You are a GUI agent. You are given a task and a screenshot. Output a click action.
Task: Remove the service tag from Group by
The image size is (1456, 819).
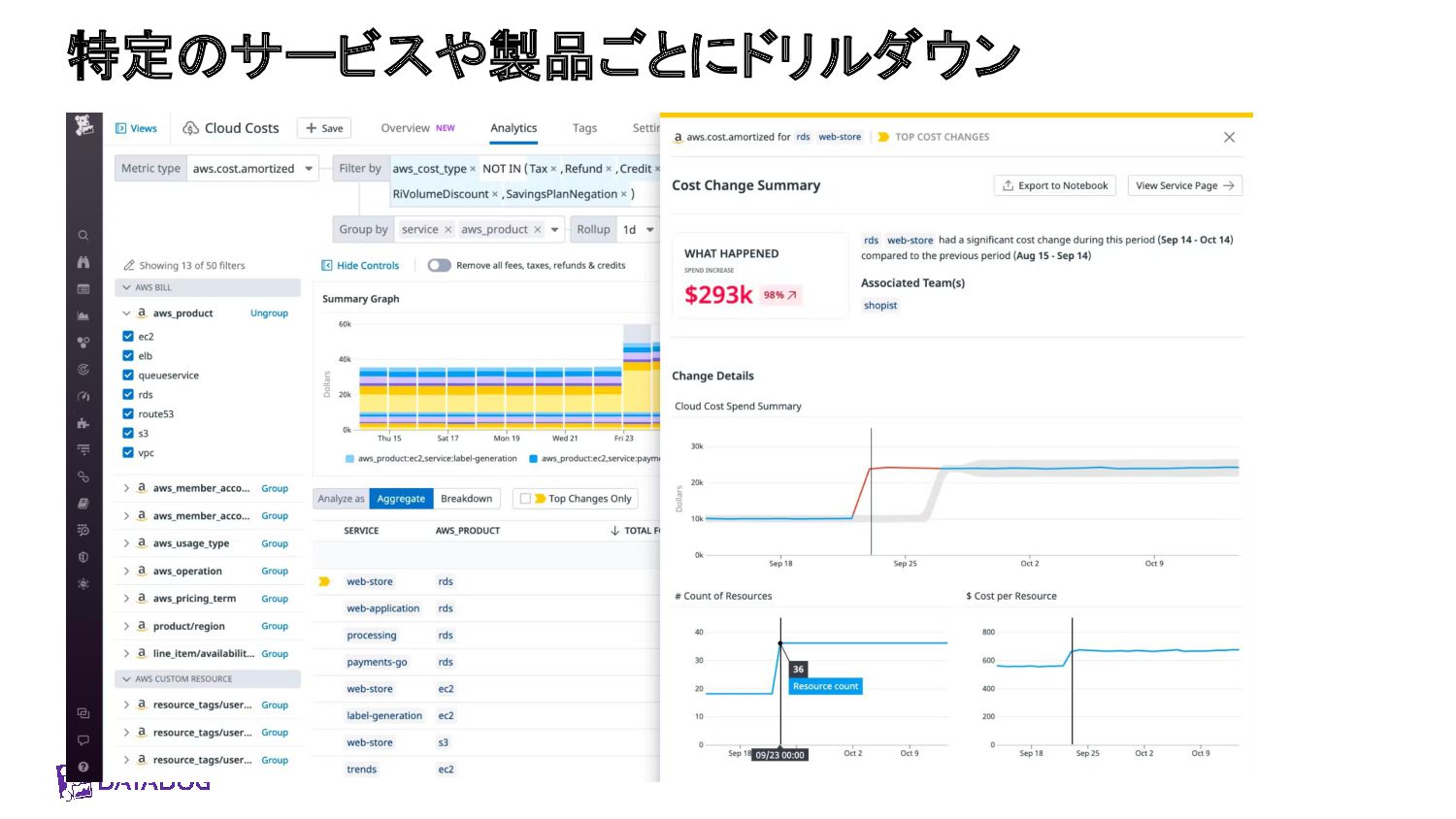point(447,230)
